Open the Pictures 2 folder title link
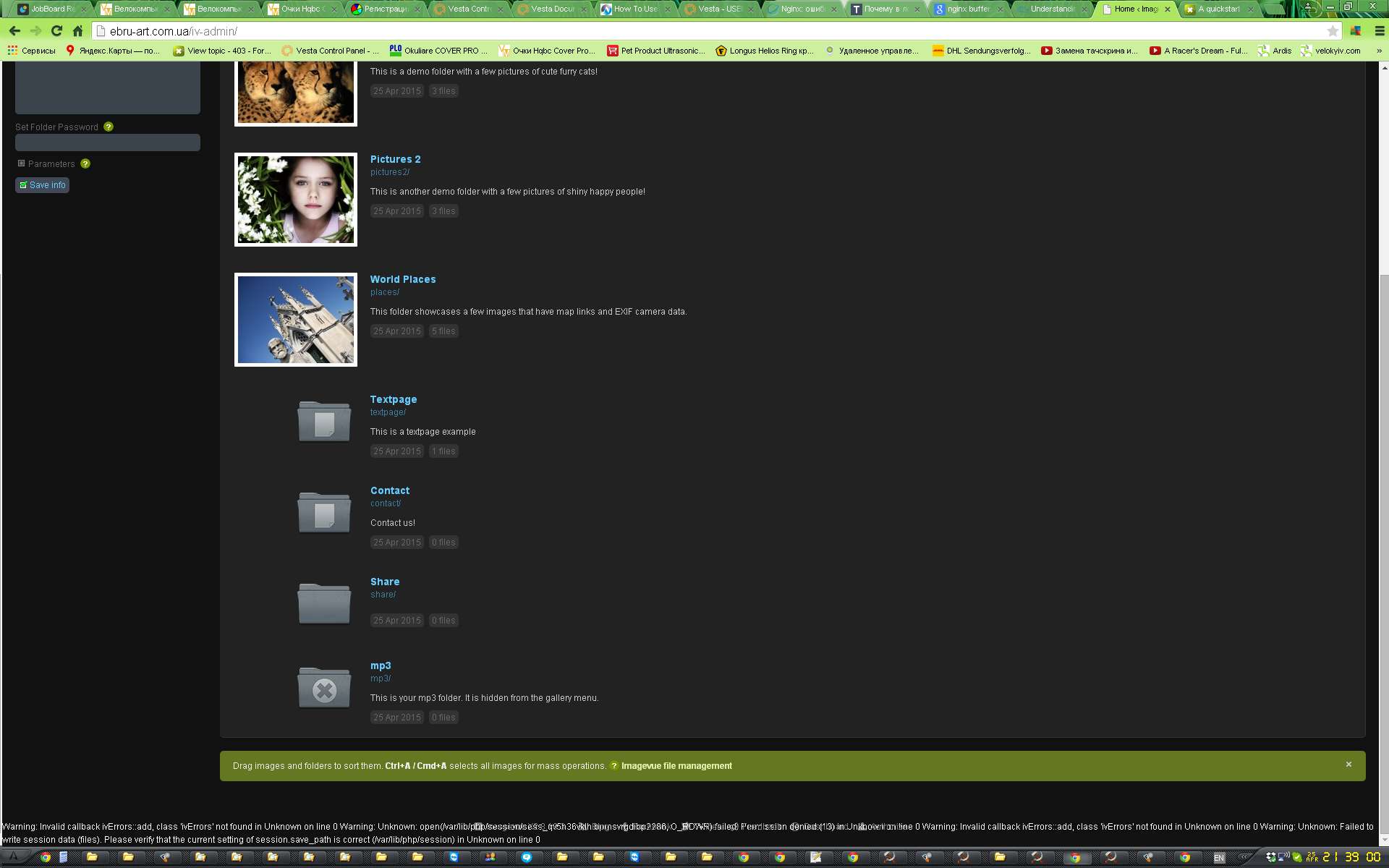Viewport: 1389px width, 868px height. click(x=395, y=159)
